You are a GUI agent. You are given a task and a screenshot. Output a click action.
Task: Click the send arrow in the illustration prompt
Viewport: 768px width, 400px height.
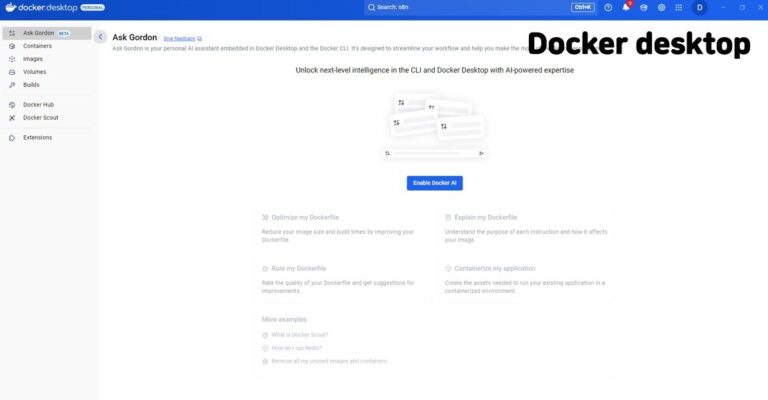481,153
